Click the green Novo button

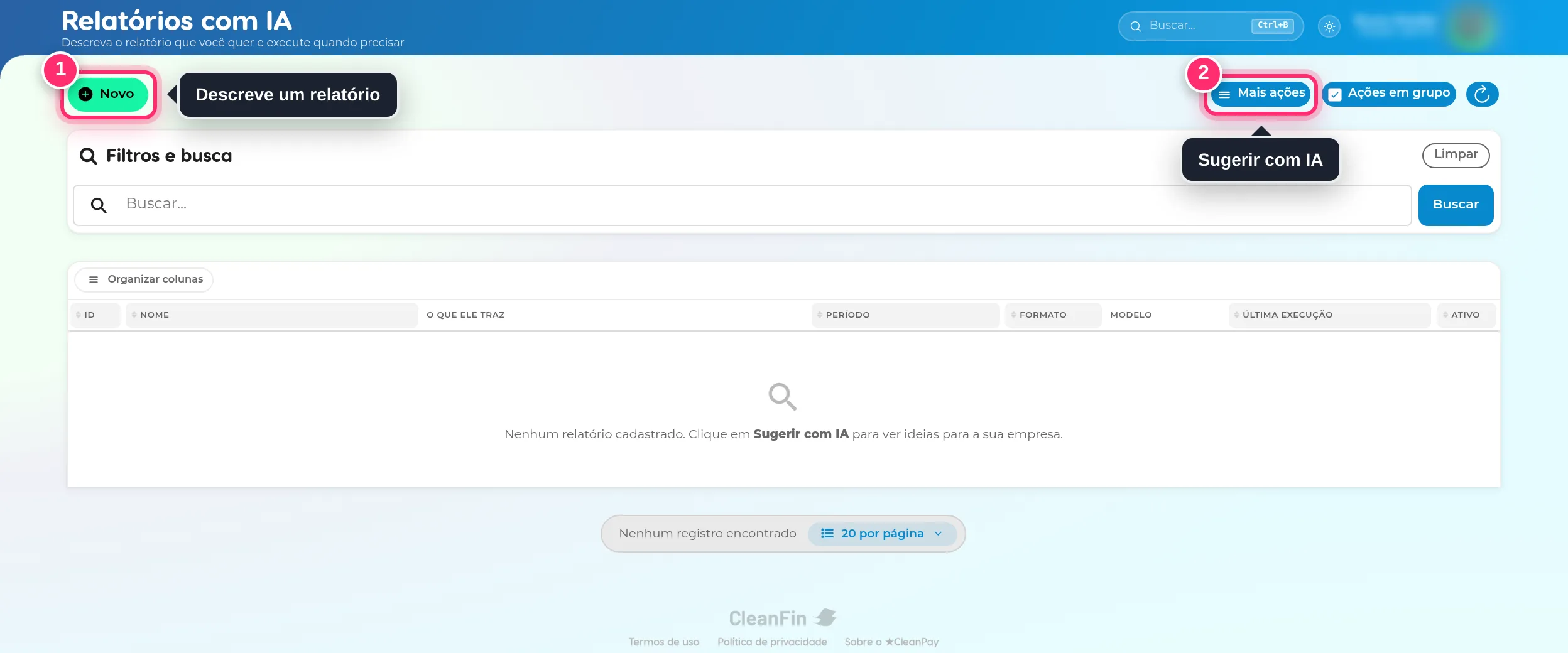[x=108, y=94]
